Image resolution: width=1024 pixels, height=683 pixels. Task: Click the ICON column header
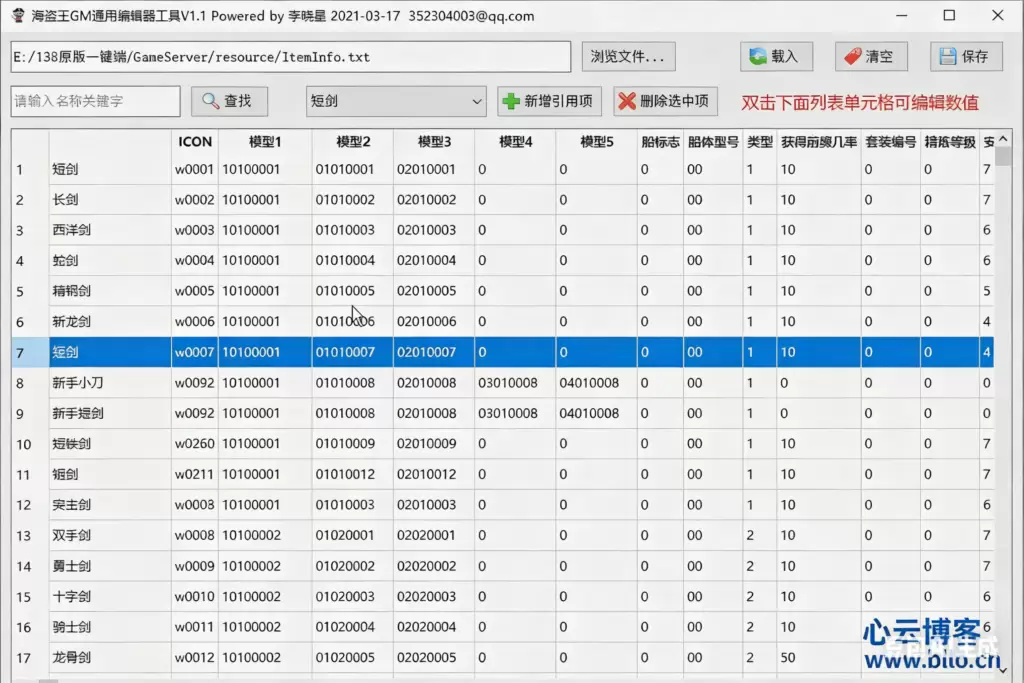click(194, 141)
